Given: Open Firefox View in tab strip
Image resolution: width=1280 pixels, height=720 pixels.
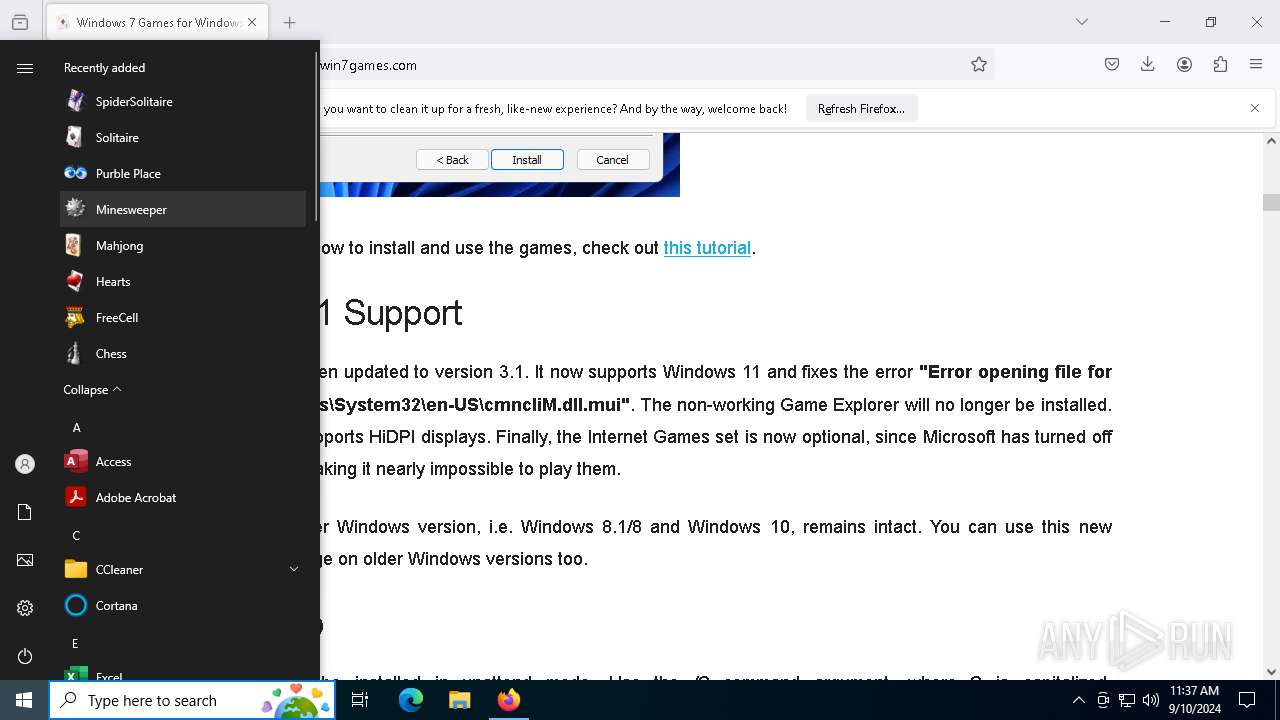Looking at the screenshot, I should [x=20, y=22].
